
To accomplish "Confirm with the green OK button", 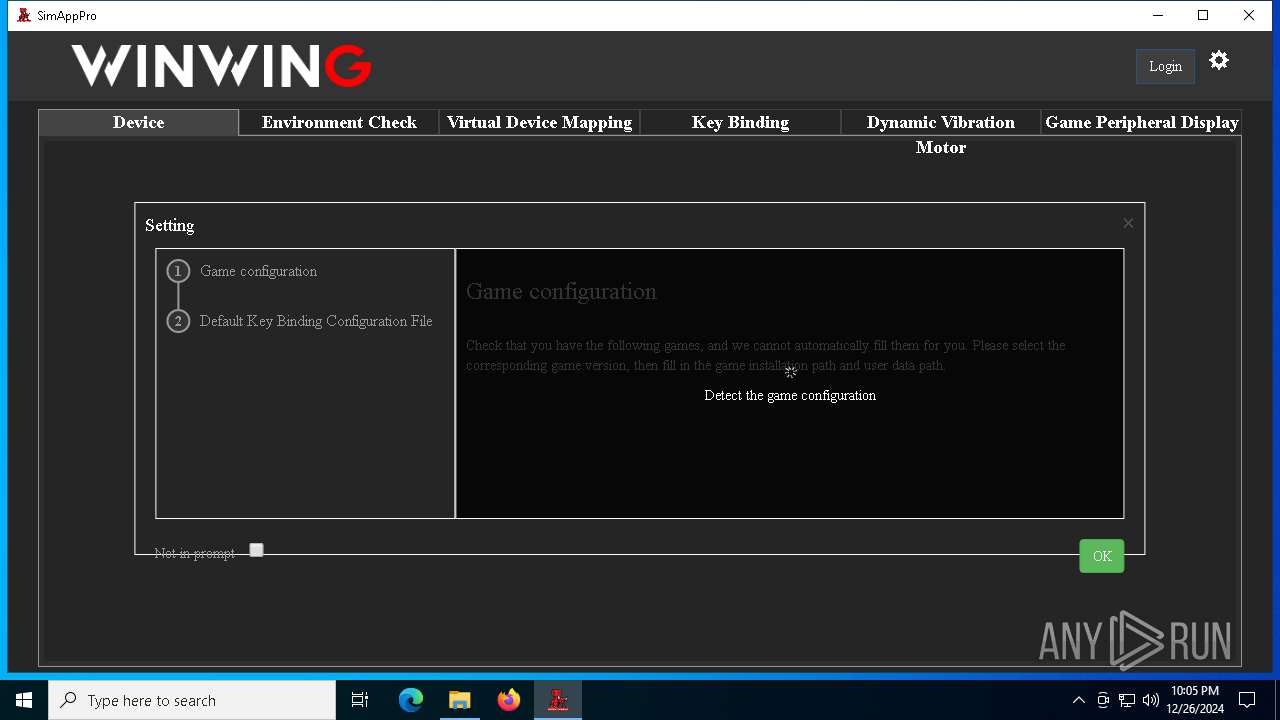I will 1102,556.
